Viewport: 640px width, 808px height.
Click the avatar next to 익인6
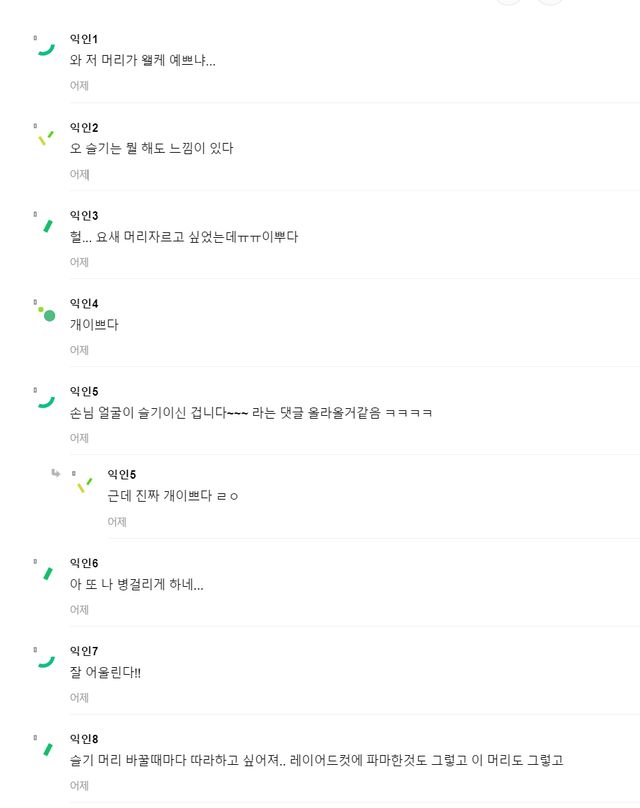44,574
